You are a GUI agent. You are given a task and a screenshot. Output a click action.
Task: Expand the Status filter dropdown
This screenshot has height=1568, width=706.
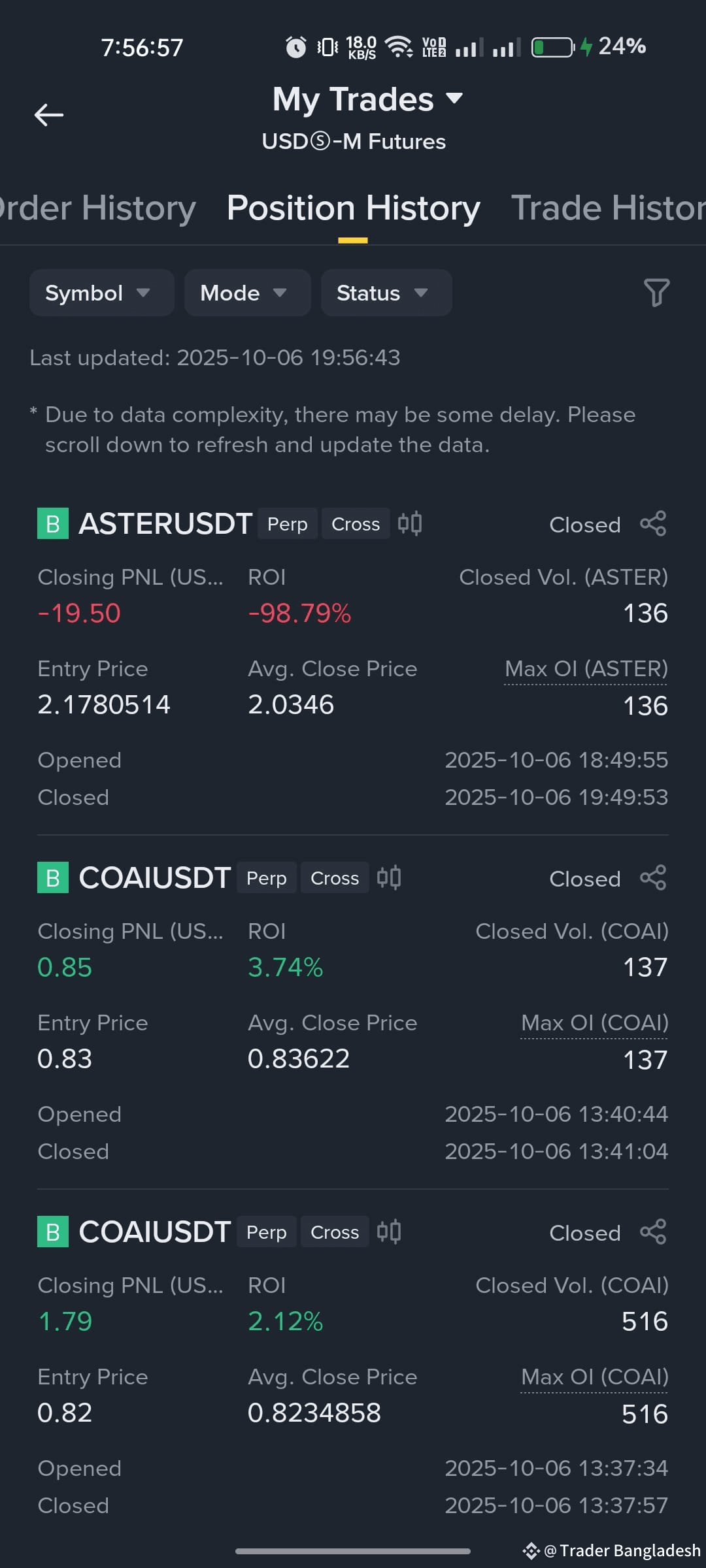[x=386, y=293]
